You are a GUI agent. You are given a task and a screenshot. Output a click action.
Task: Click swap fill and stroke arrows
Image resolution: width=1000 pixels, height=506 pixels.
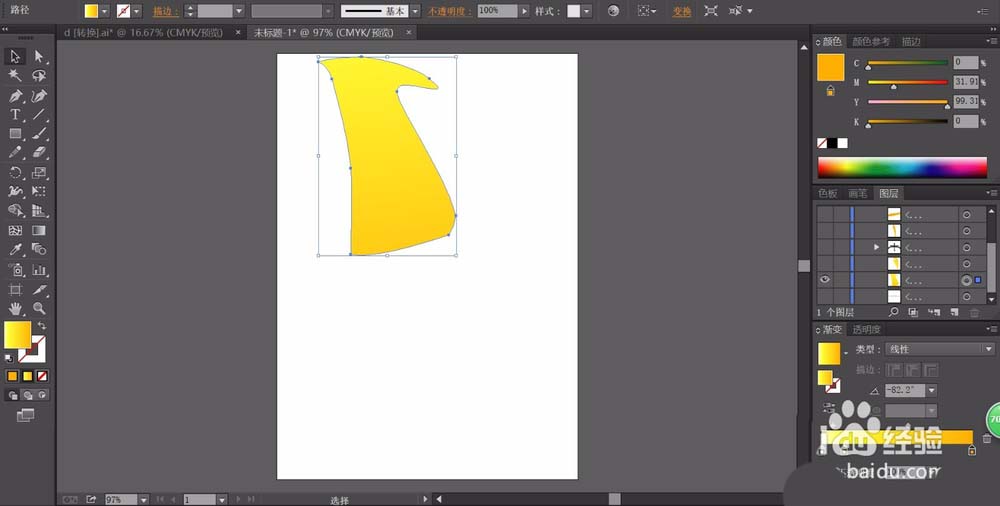(x=42, y=326)
